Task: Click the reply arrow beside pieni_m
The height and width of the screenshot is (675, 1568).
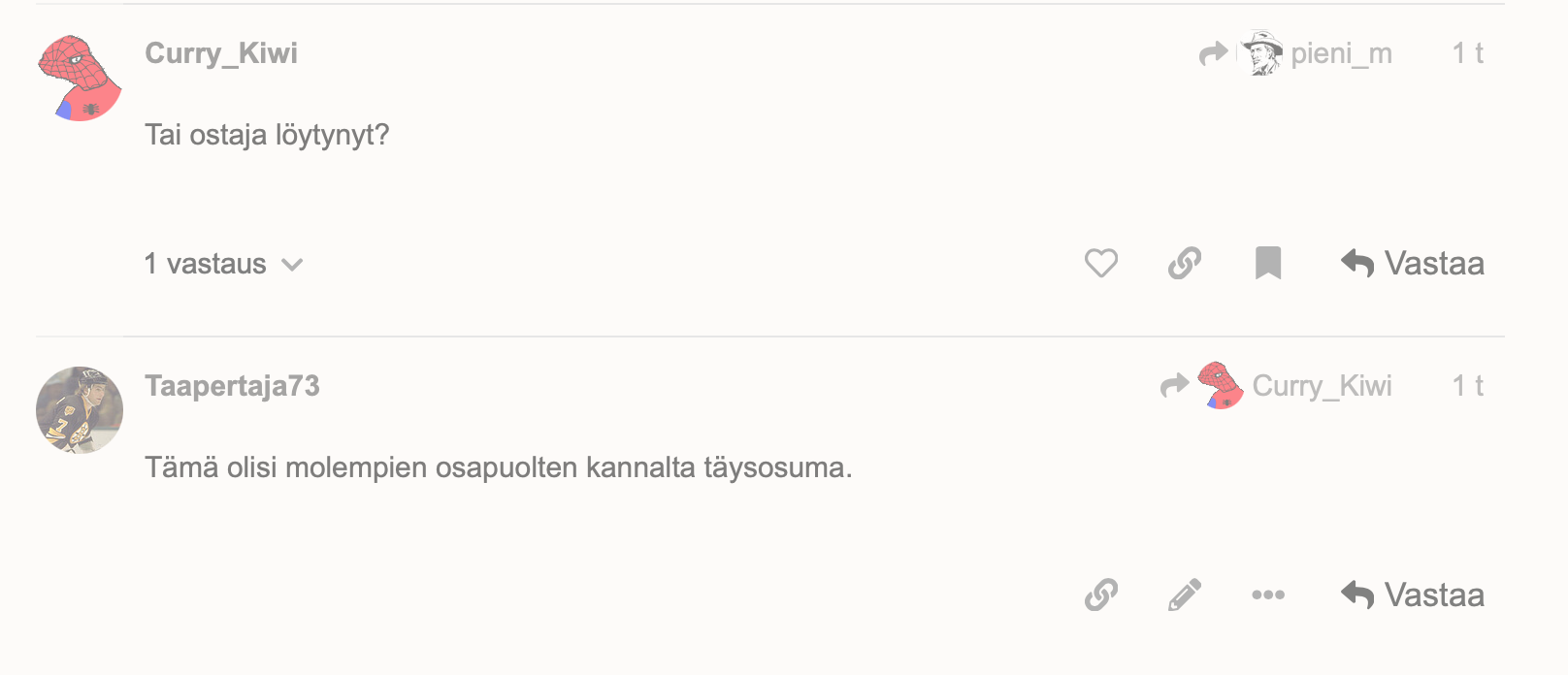Action: (1213, 53)
